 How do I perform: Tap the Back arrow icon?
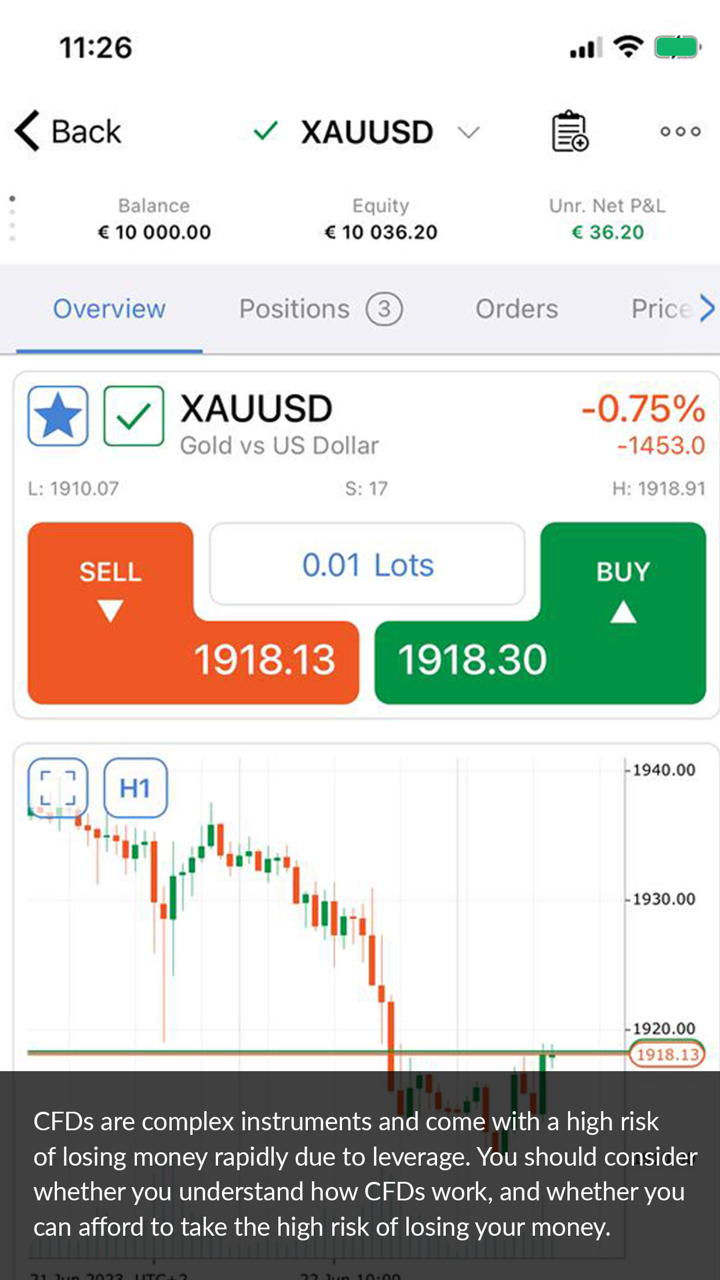(x=28, y=131)
